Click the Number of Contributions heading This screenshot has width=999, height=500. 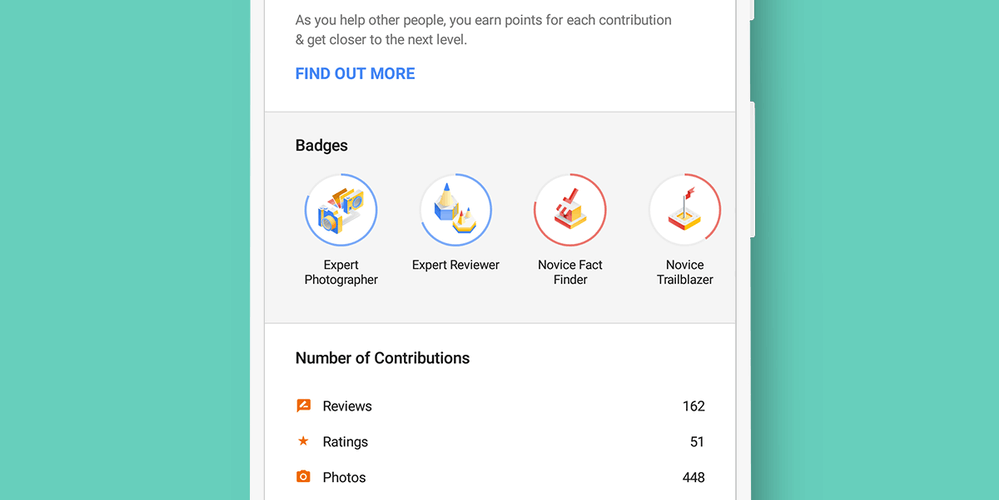(382, 358)
